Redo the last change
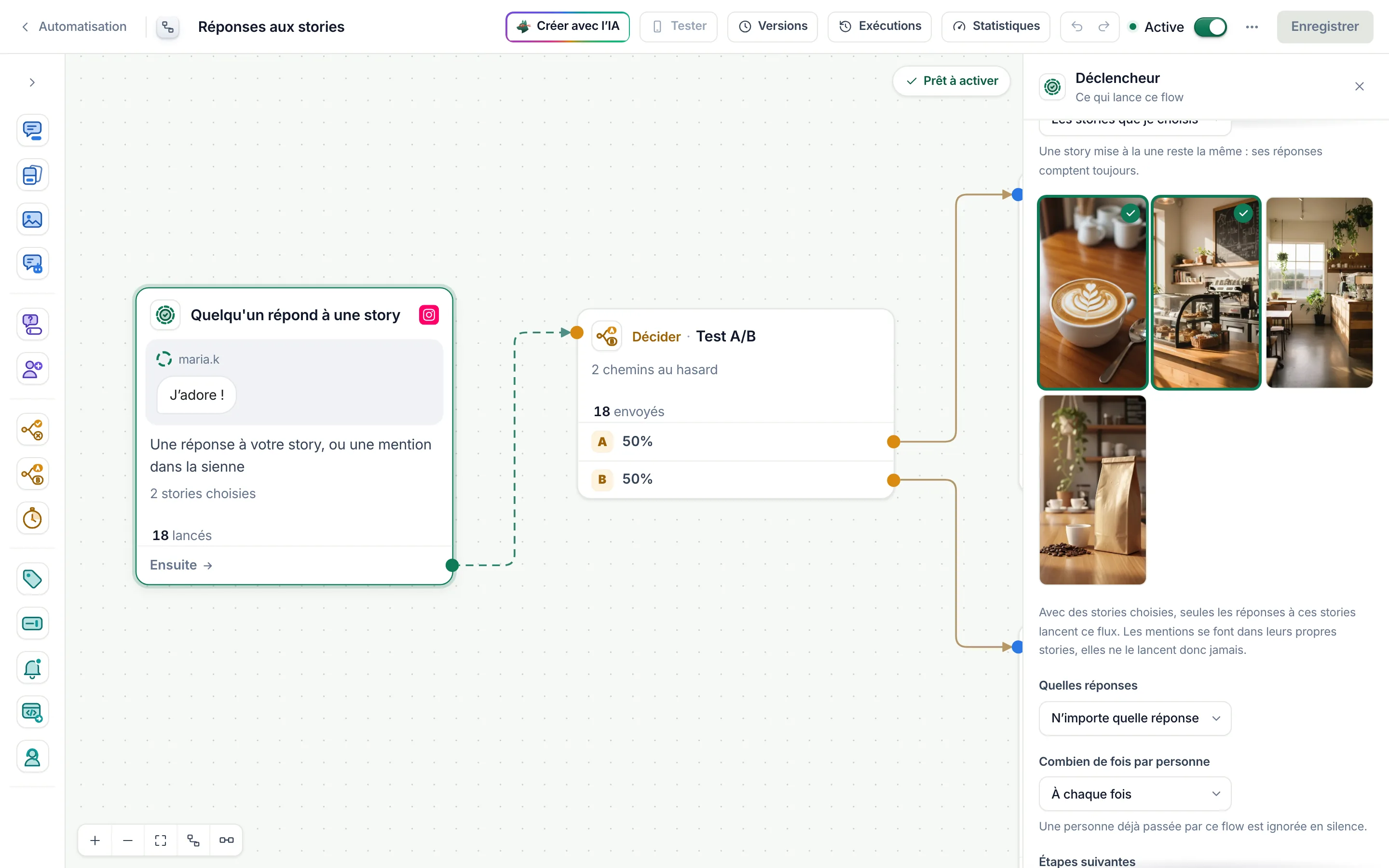The image size is (1389, 868). (x=1104, y=27)
